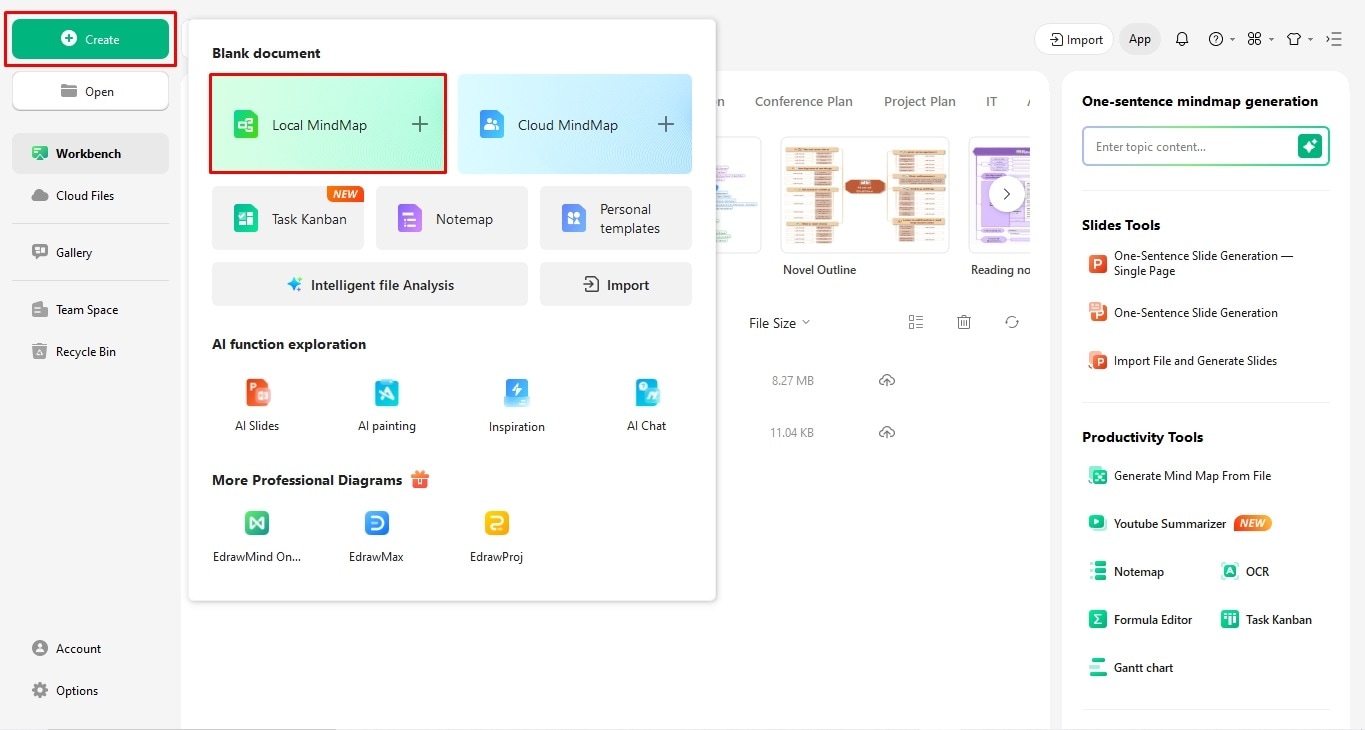
Task: Click Import in Create popup
Action: click(616, 284)
